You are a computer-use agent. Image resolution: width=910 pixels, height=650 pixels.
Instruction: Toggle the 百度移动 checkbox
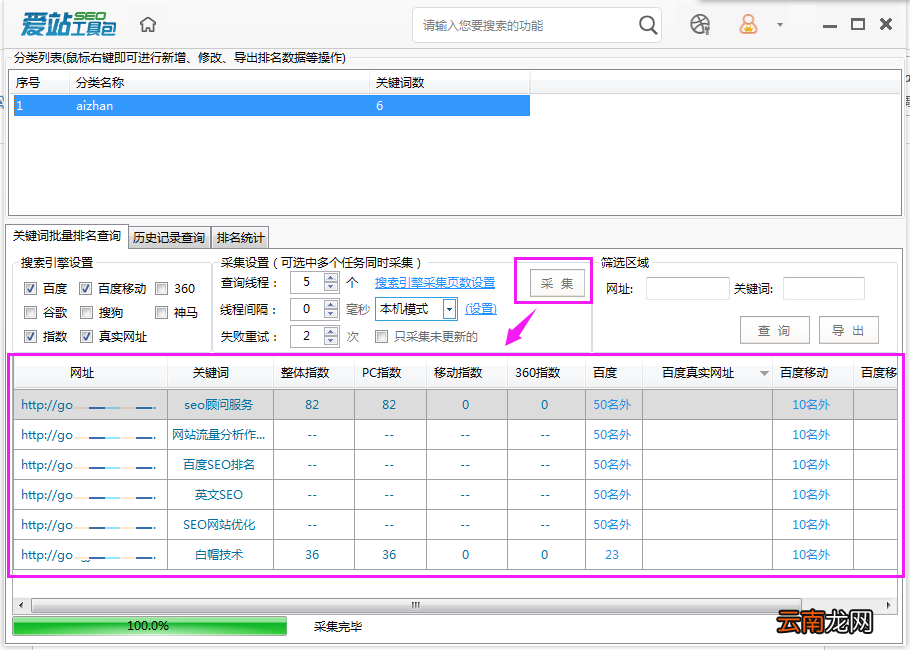click(x=86, y=288)
